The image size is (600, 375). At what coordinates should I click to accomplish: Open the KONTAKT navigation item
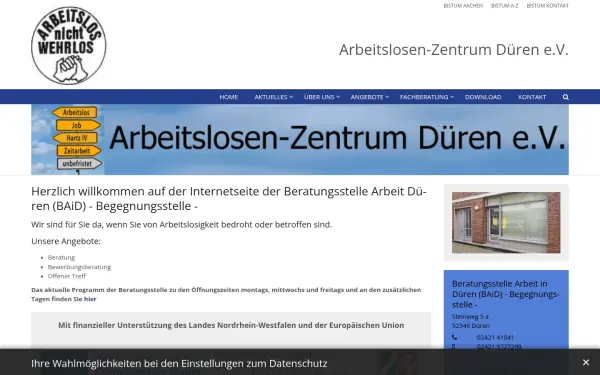click(x=532, y=97)
